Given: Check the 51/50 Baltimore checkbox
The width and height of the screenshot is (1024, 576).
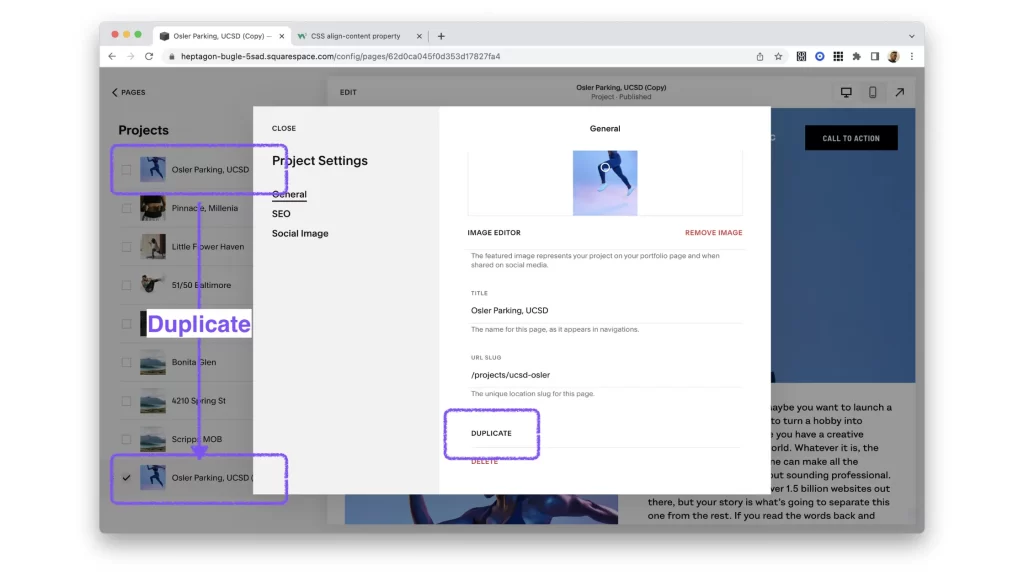Looking at the screenshot, I should coord(126,285).
